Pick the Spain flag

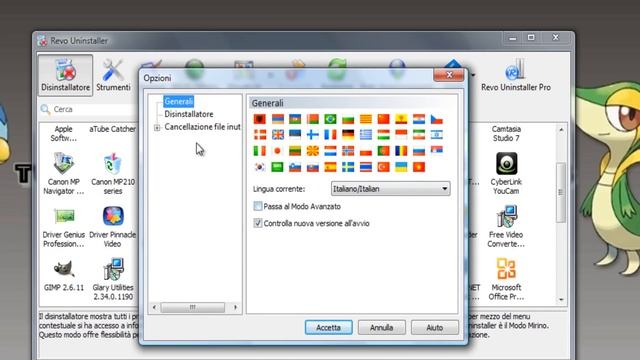tap(330, 167)
